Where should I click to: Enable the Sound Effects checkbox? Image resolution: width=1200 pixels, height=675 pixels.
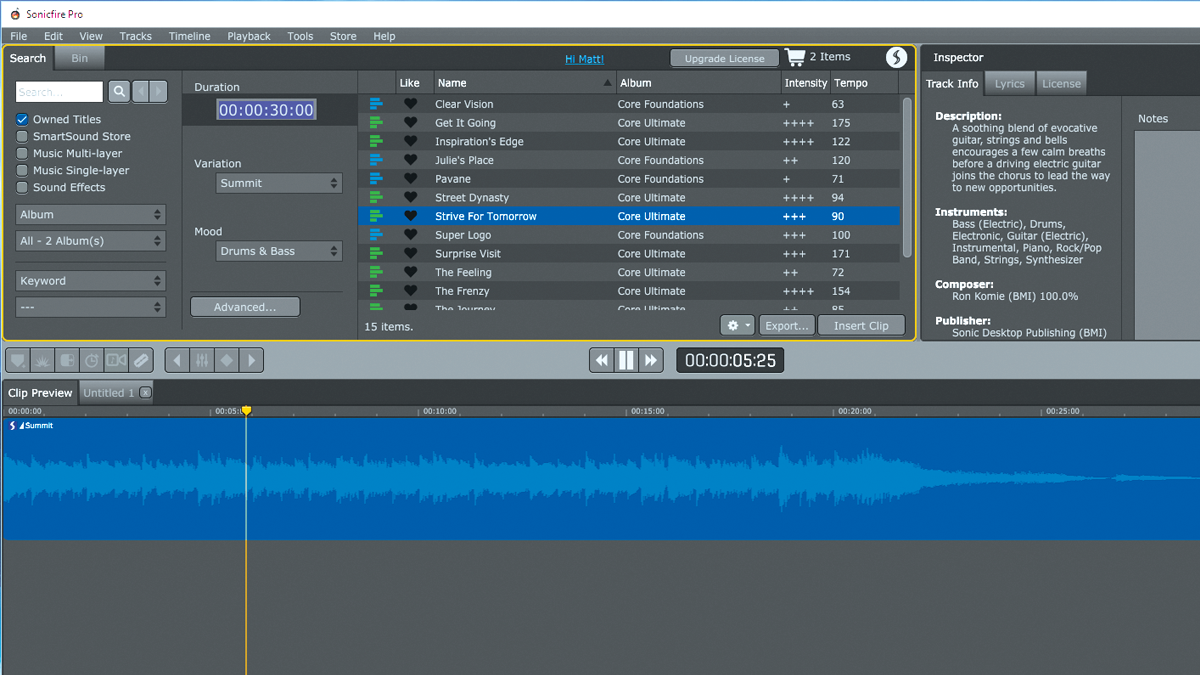coord(22,187)
